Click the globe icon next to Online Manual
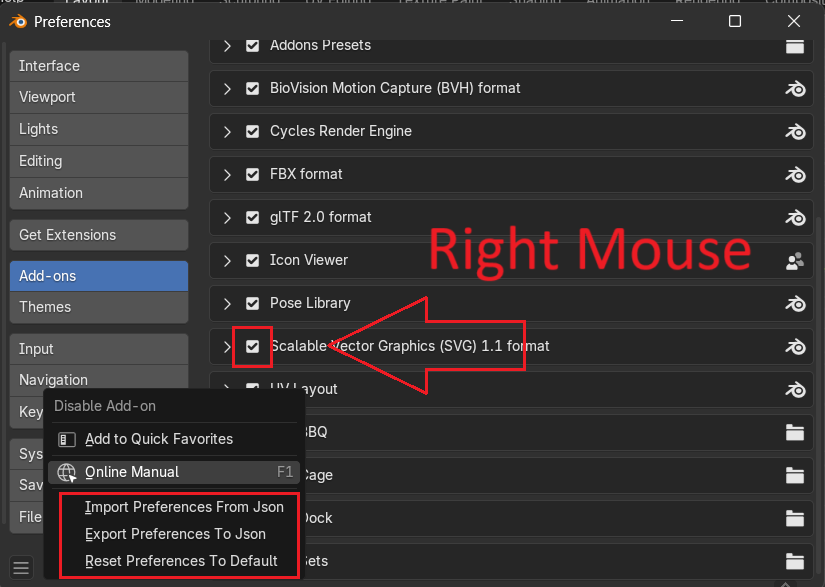The image size is (825, 587). [67, 472]
